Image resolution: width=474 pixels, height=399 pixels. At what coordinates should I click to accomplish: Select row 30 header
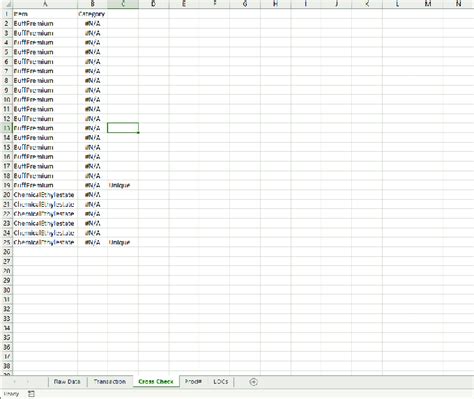(x=6, y=290)
